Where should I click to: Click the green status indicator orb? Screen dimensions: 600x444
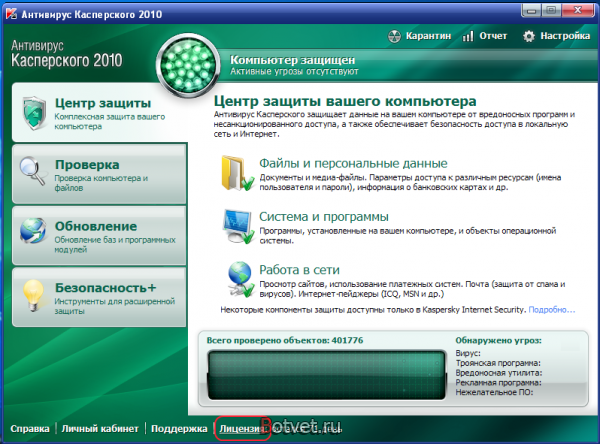point(188,65)
